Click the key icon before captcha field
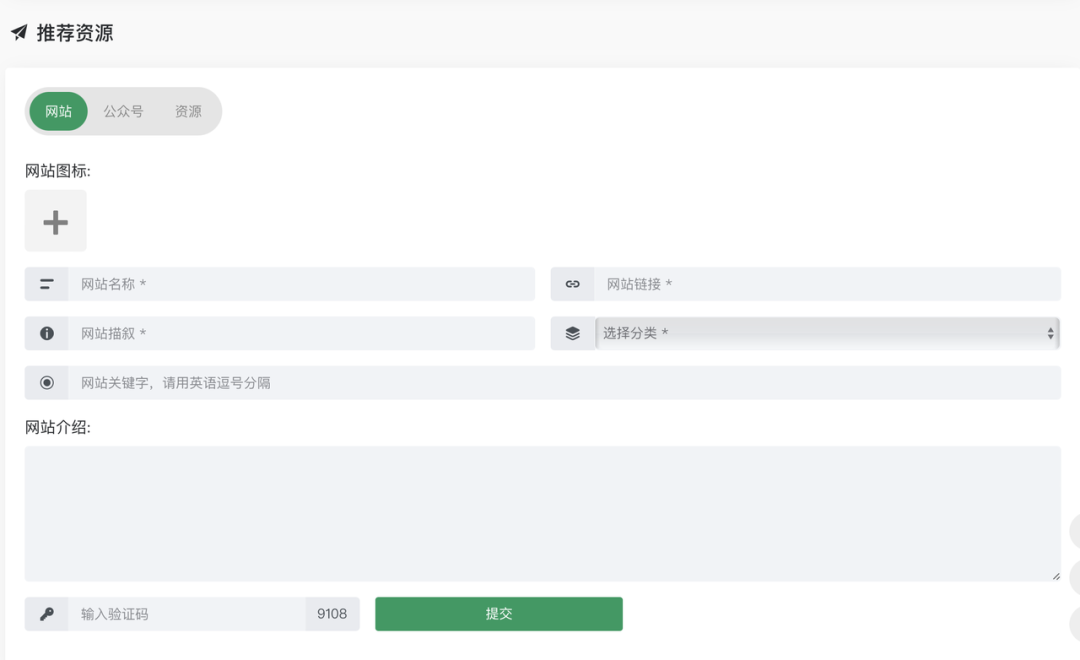This screenshot has width=1080, height=660. point(47,614)
